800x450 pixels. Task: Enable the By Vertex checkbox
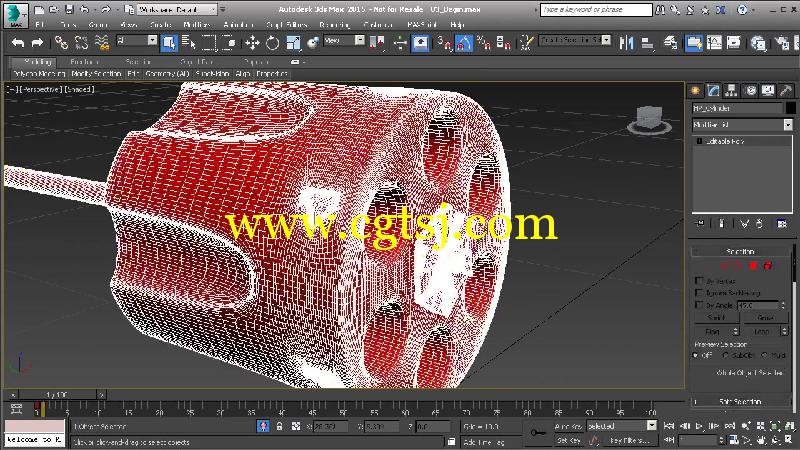point(699,281)
